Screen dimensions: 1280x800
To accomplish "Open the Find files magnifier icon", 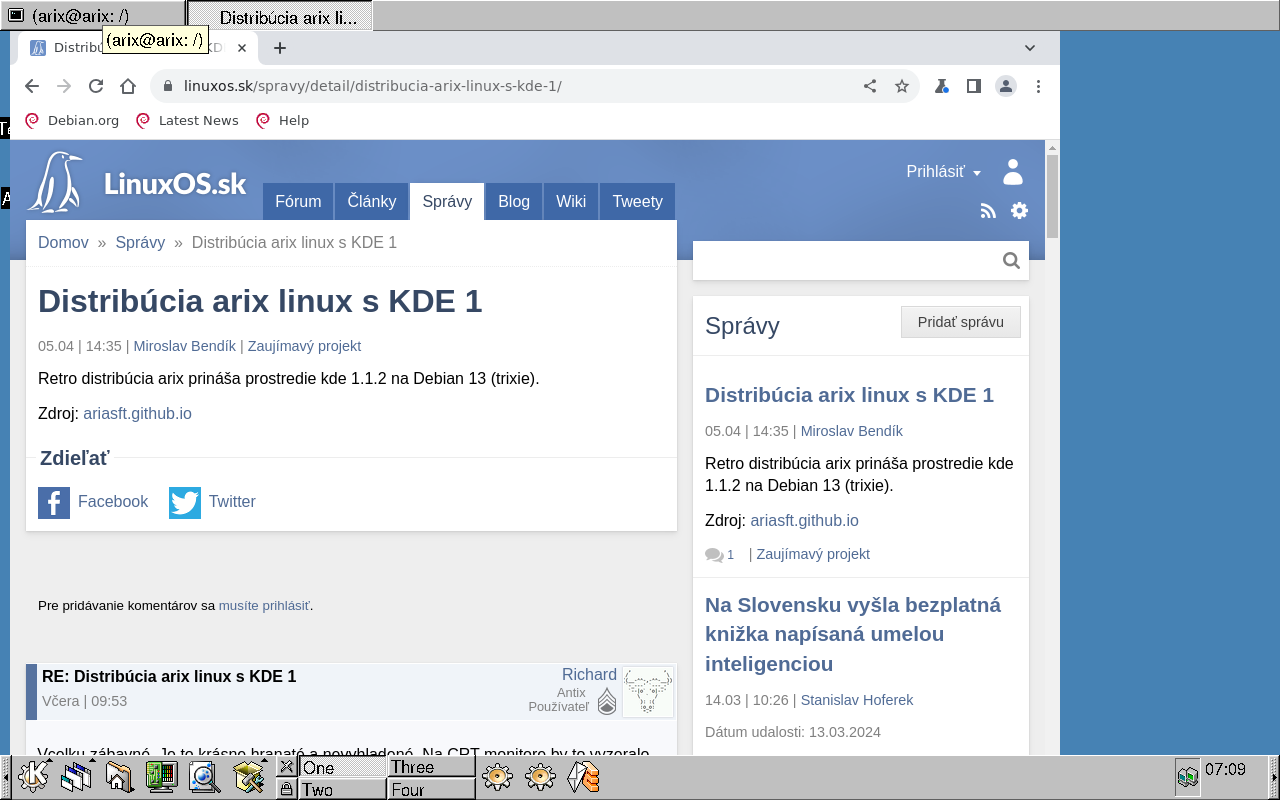I will click(x=204, y=777).
